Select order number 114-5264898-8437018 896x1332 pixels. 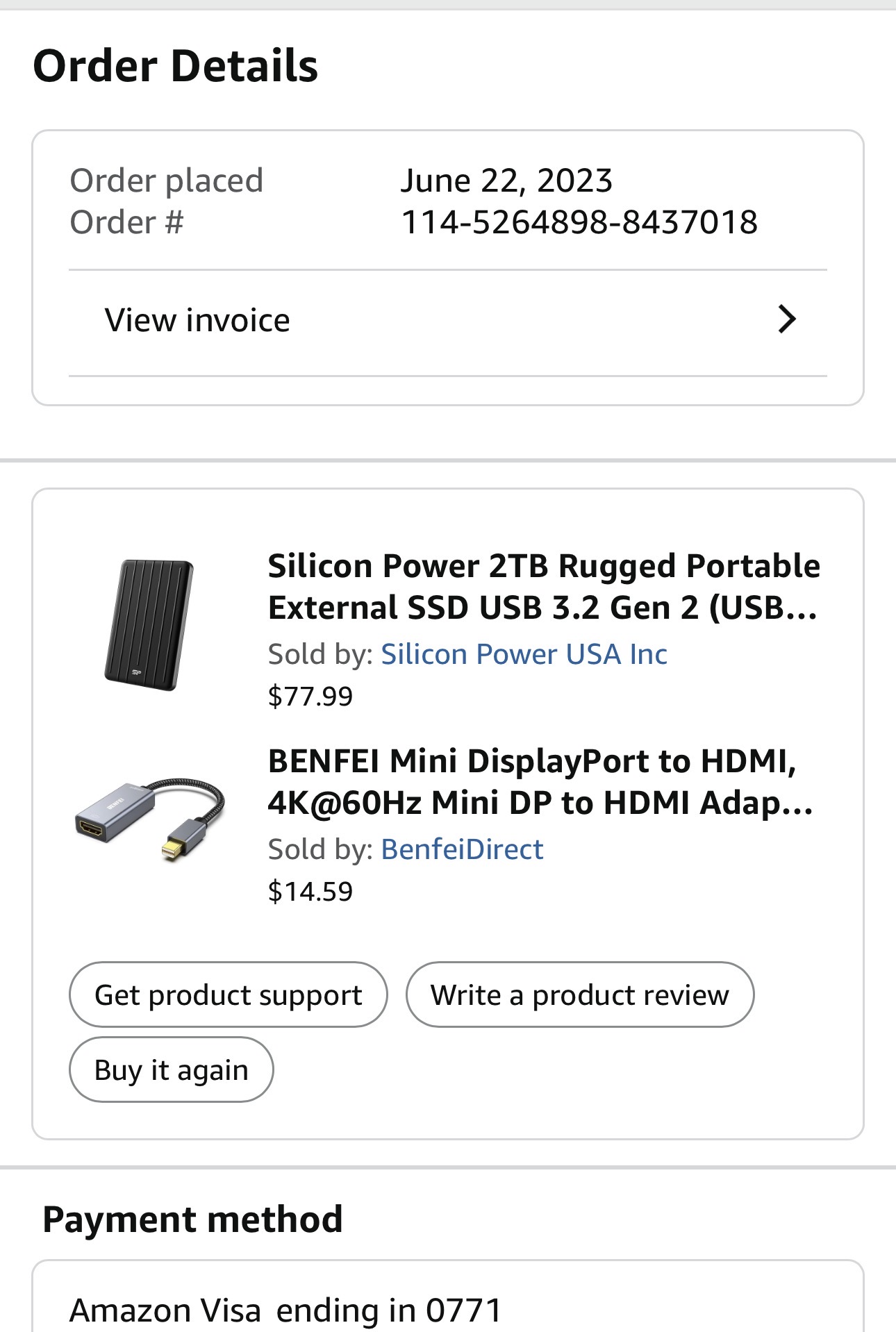point(579,222)
